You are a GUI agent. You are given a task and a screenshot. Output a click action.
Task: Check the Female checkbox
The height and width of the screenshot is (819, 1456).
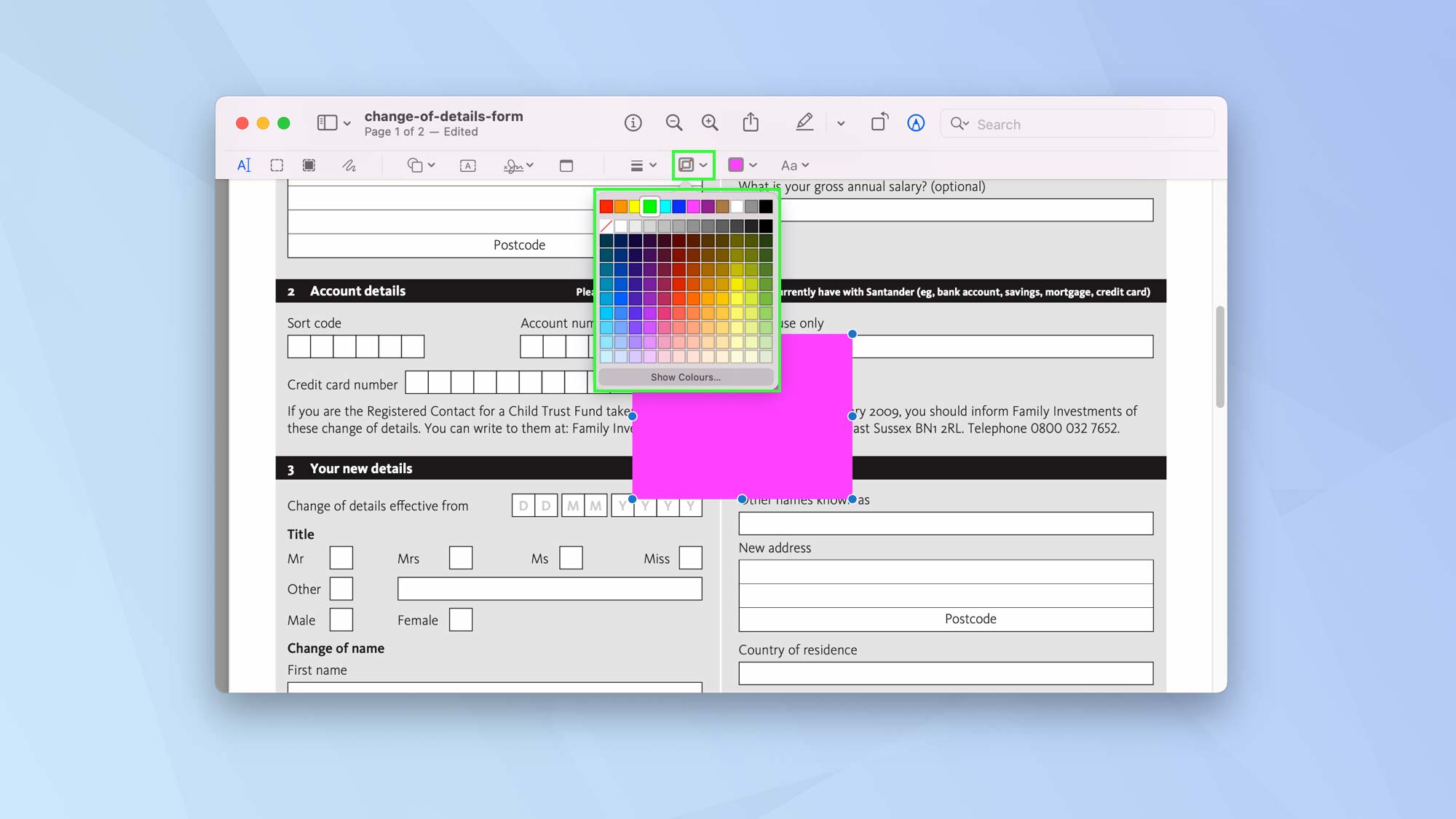[x=460, y=620]
